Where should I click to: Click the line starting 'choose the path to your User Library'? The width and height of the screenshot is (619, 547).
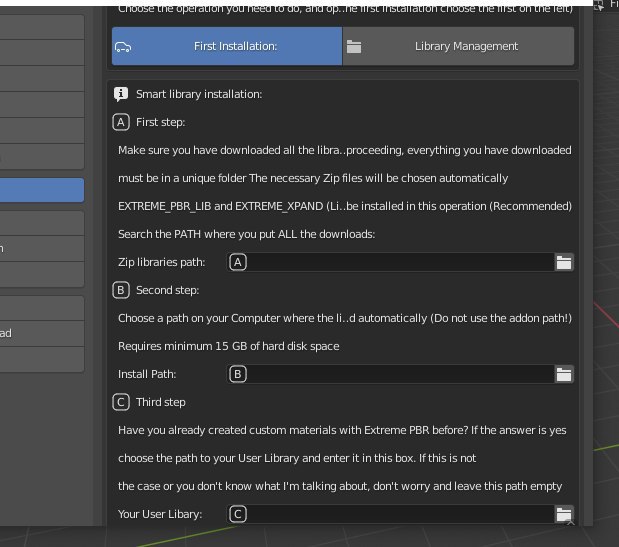point(297,459)
